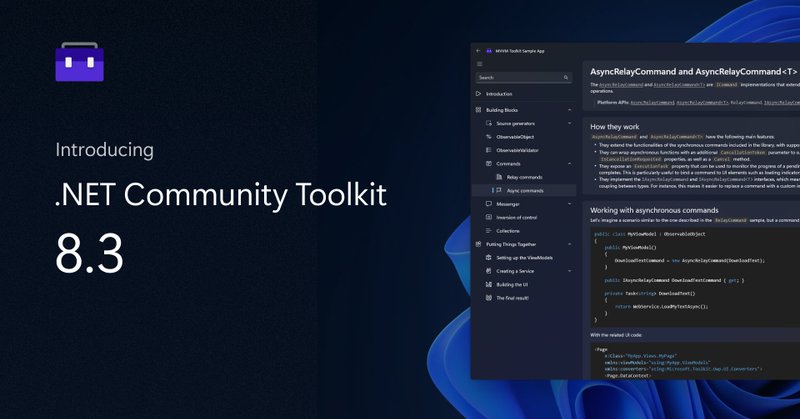This screenshot has width=800, height=419.
Task: Click the xmlns:viewModels code line
Action: [657, 363]
